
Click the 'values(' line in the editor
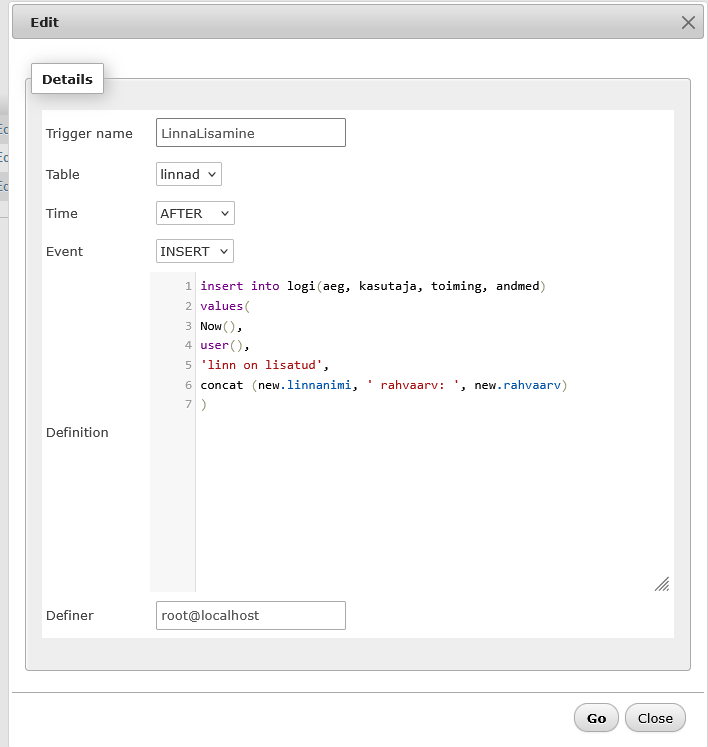[x=223, y=306]
